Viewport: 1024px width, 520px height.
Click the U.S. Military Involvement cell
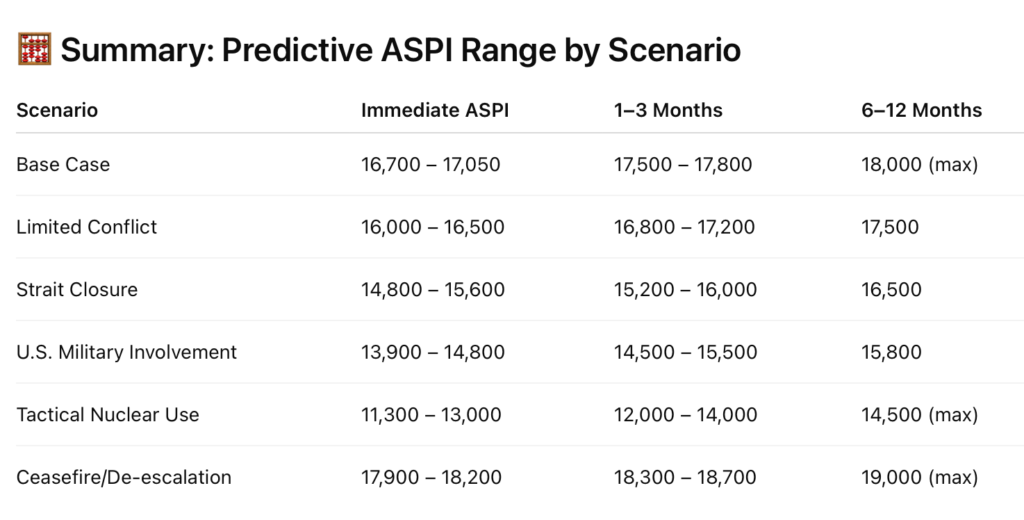tap(127, 352)
